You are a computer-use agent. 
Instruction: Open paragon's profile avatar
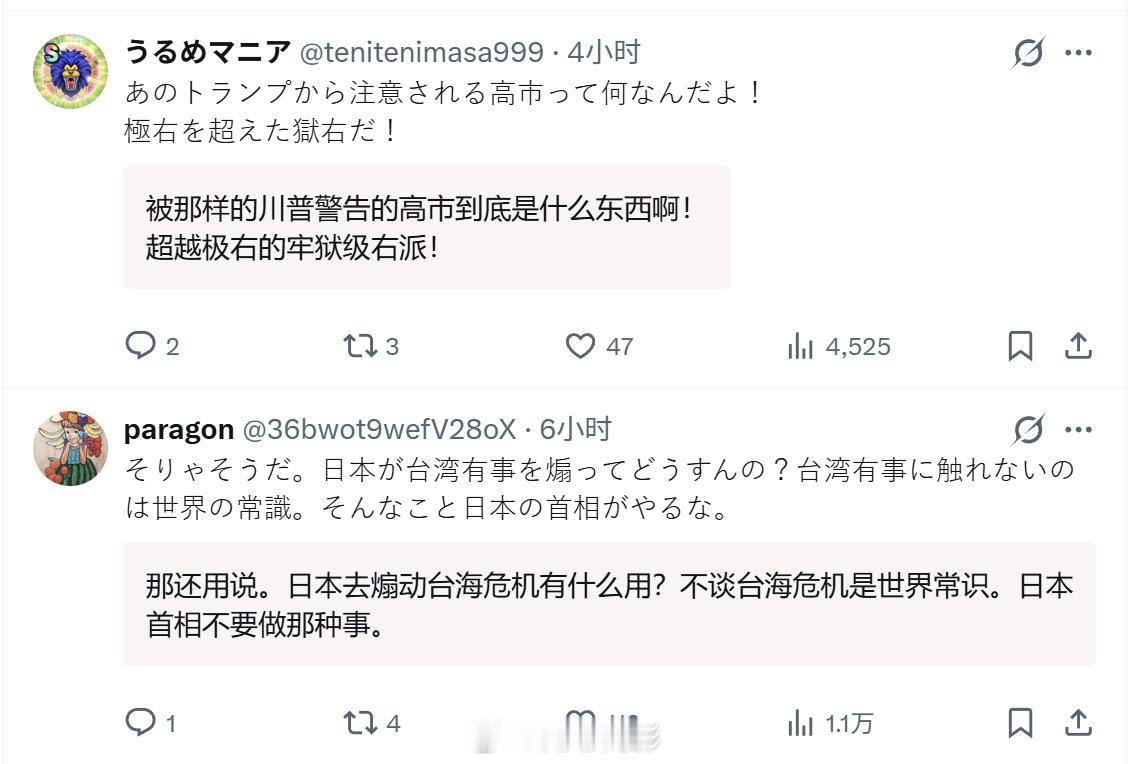click(70, 447)
